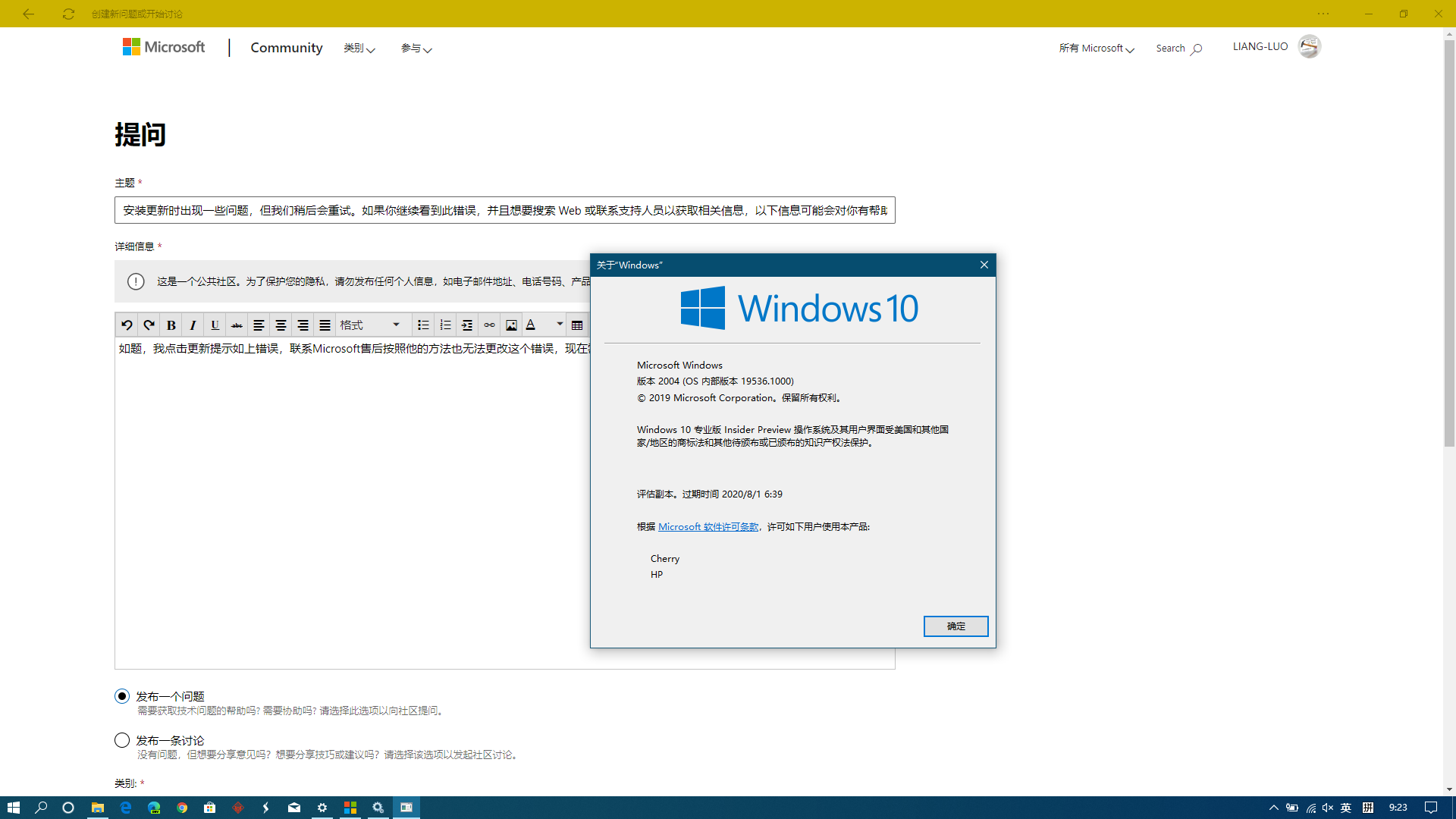Image resolution: width=1456 pixels, height=819 pixels.
Task: Expand the 参与 navigation menu
Action: point(416,48)
